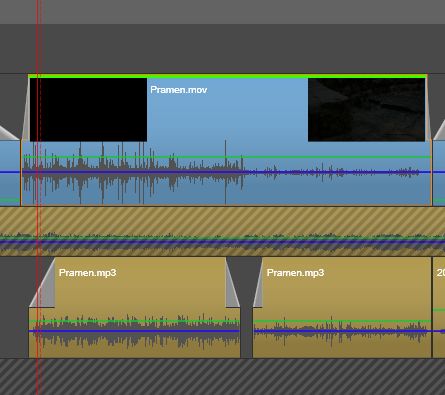Screen dimensions: 445x395
Task: Click the dark end thumbnail of Pramen.mov
Action: point(366,110)
